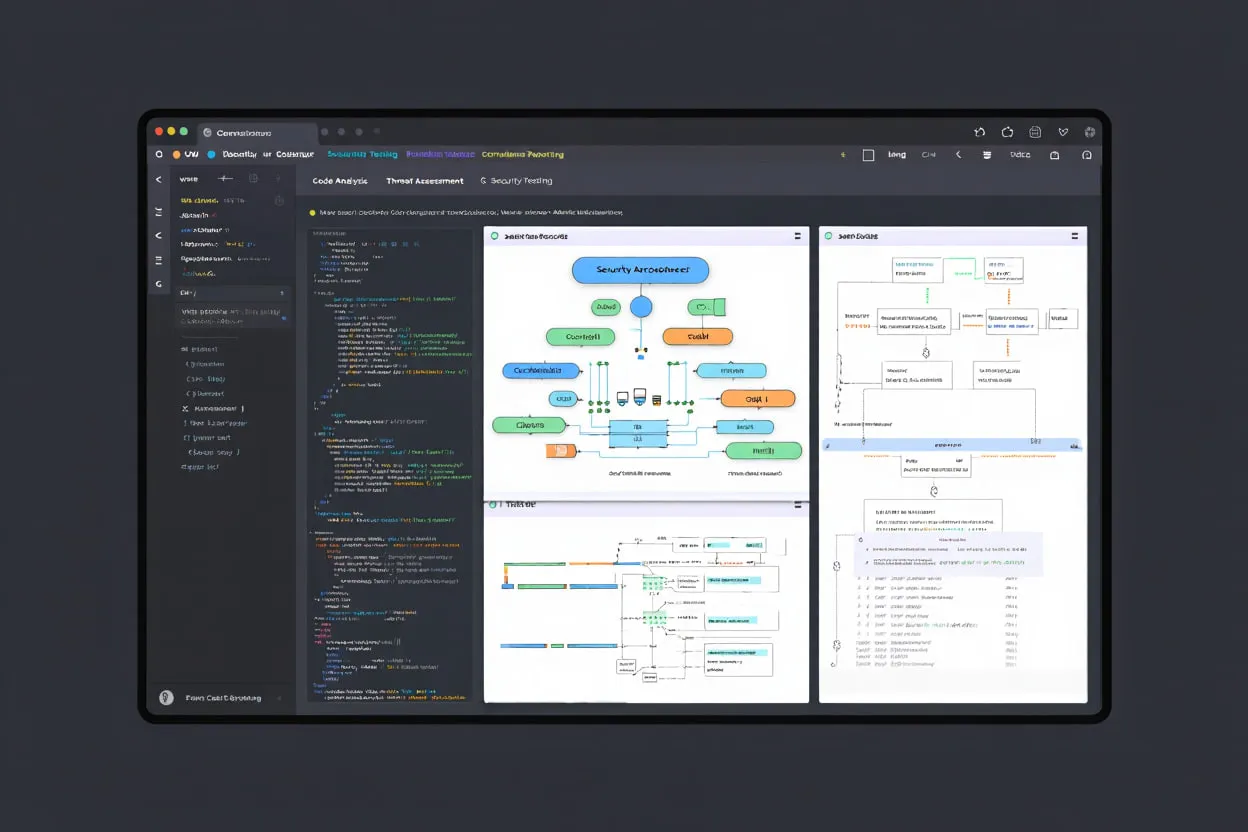Switch to the Threat Assessment tab
The image size is (1248, 832).
point(424,181)
